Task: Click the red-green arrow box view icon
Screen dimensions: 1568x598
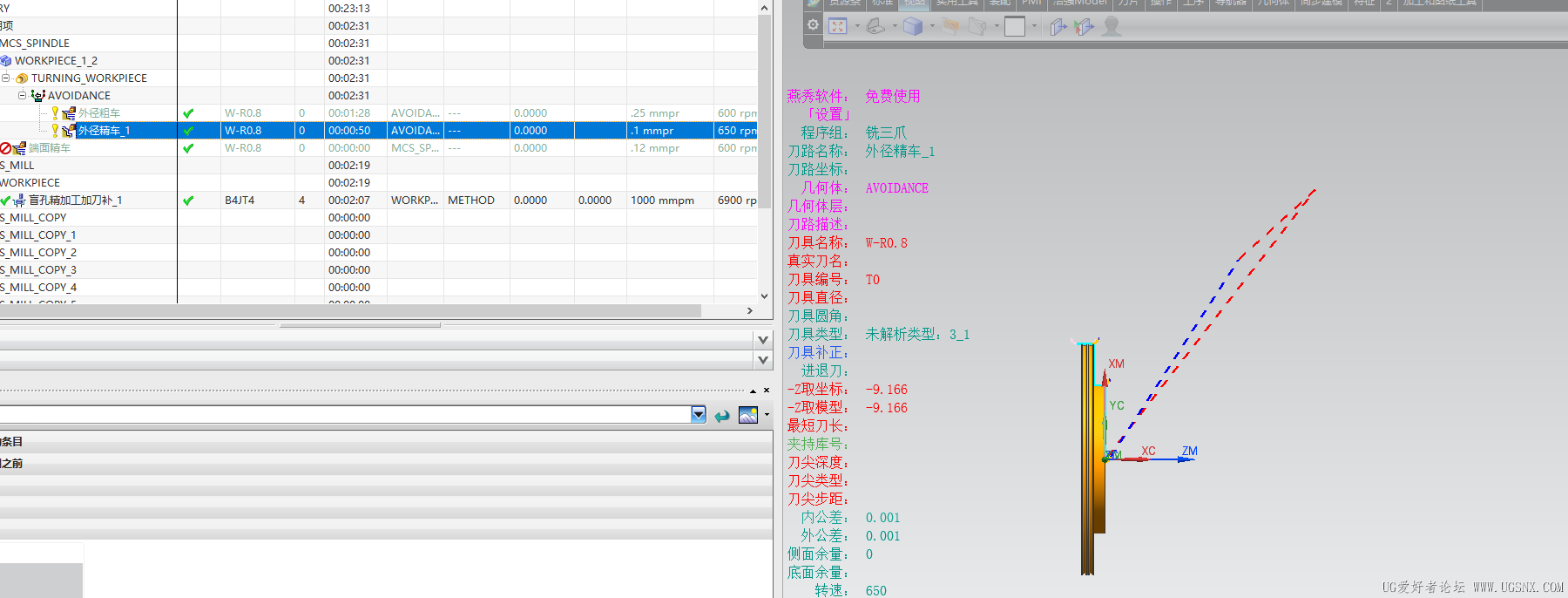Action: tap(1084, 27)
